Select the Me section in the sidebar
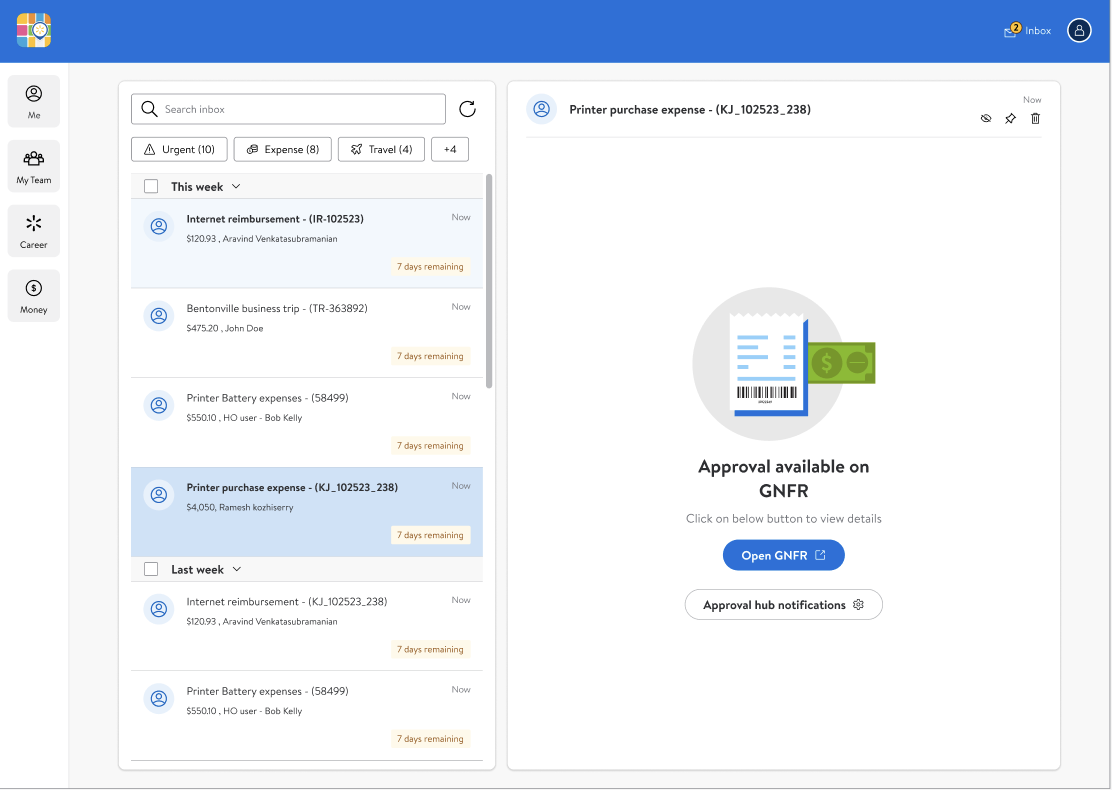The height and width of the screenshot is (790, 1112). [x=33, y=101]
